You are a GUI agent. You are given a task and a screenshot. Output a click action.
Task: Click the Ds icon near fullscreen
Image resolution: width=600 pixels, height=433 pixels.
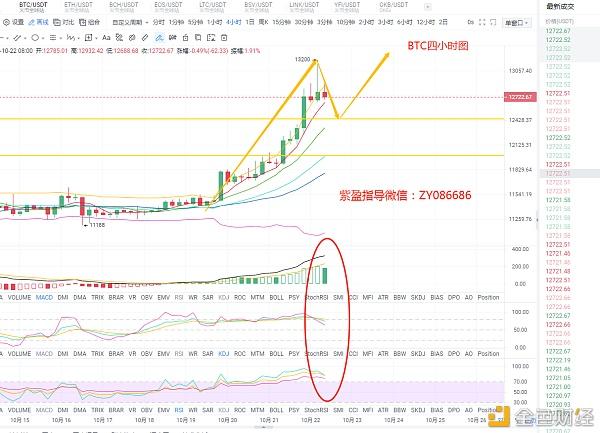[x=471, y=23]
